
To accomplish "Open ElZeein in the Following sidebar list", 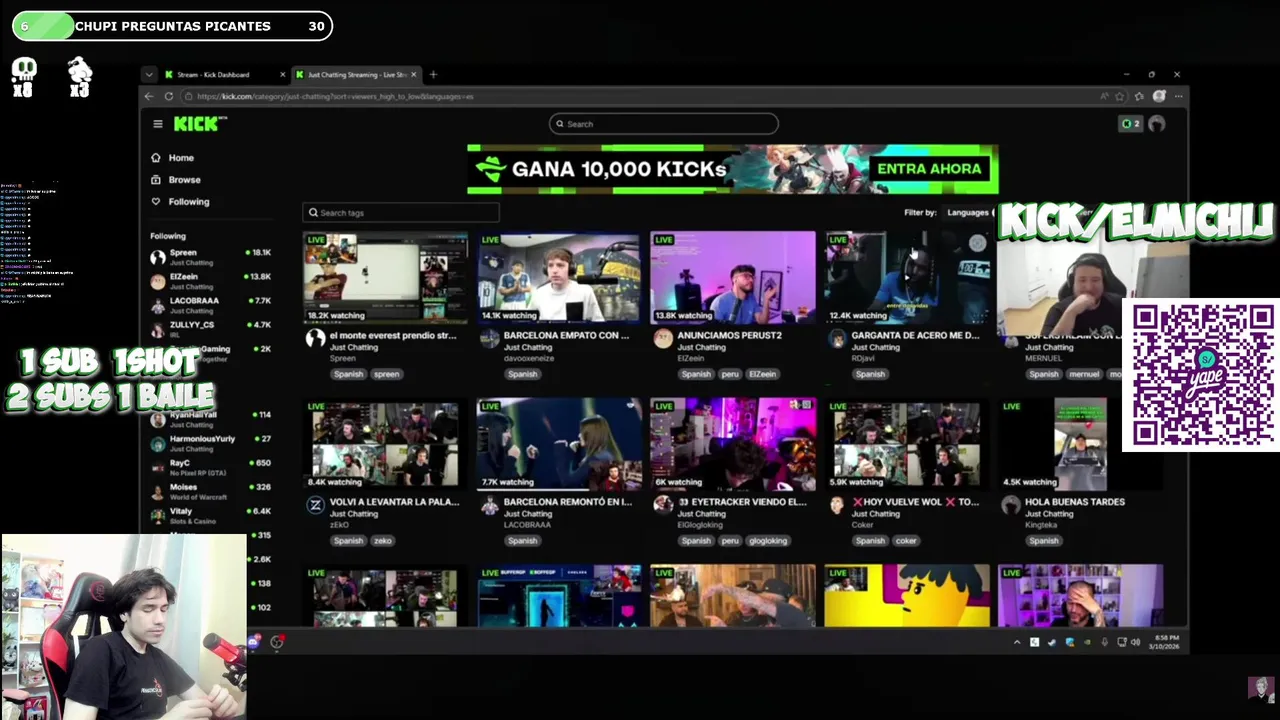I will point(210,281).
